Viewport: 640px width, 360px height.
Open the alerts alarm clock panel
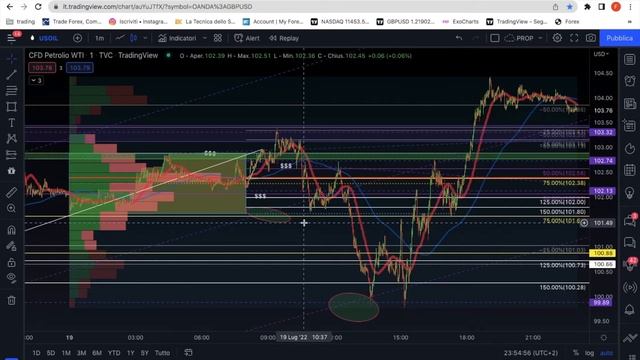(x=630, y=81)
